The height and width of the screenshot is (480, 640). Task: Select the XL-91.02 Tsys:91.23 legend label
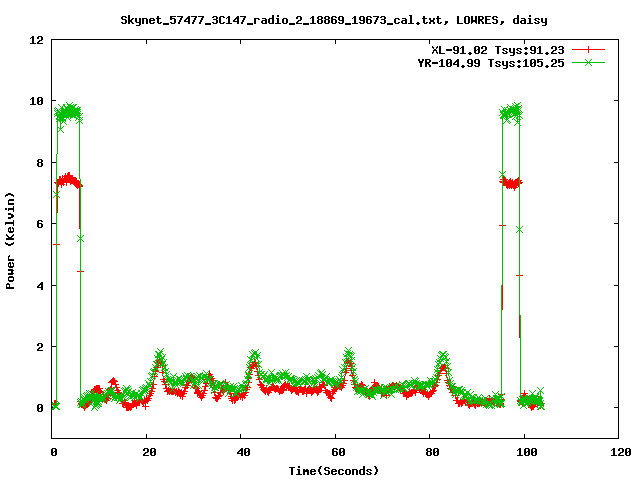(x=498, y=50)
